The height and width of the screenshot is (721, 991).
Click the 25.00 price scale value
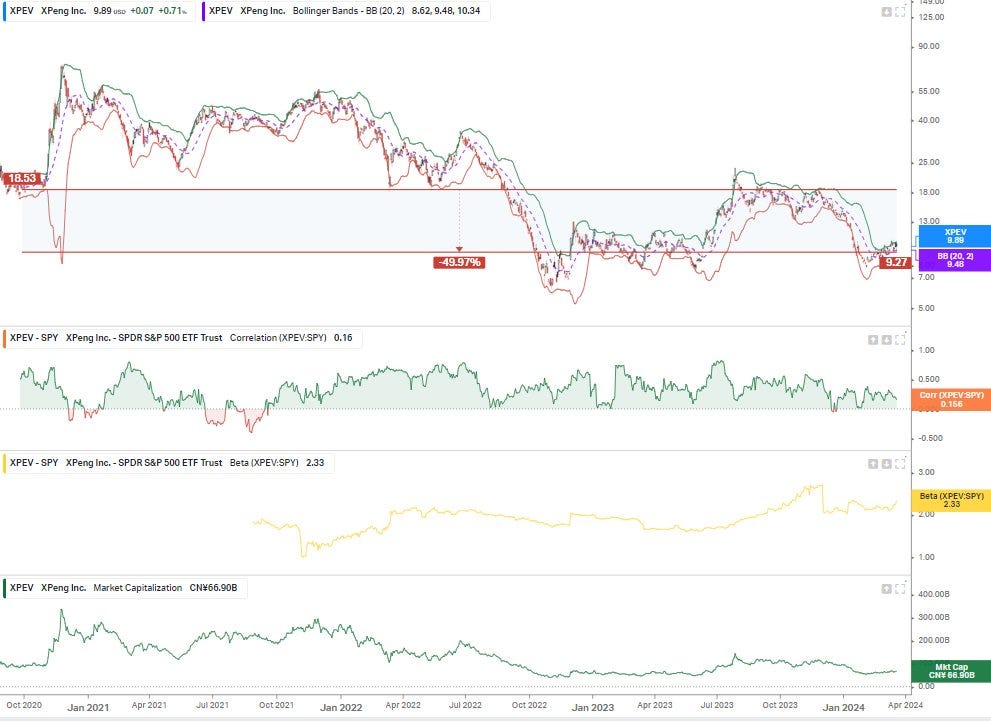point(929,162)
